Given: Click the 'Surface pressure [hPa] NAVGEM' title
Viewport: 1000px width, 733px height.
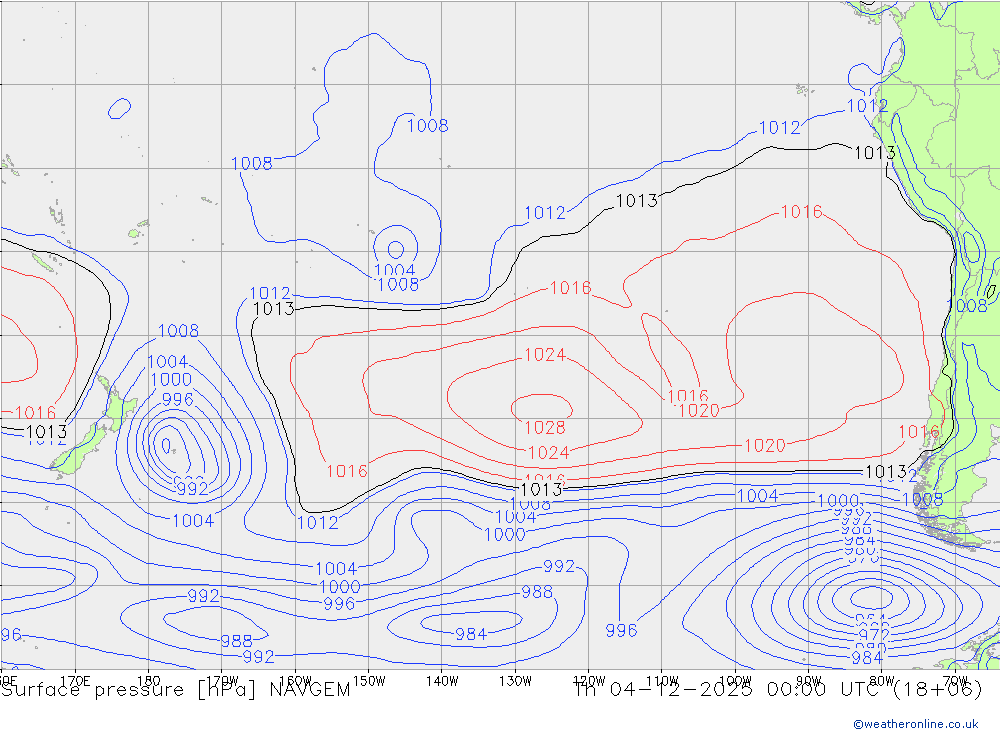Looking at the screenshot, I should (175, 690).
